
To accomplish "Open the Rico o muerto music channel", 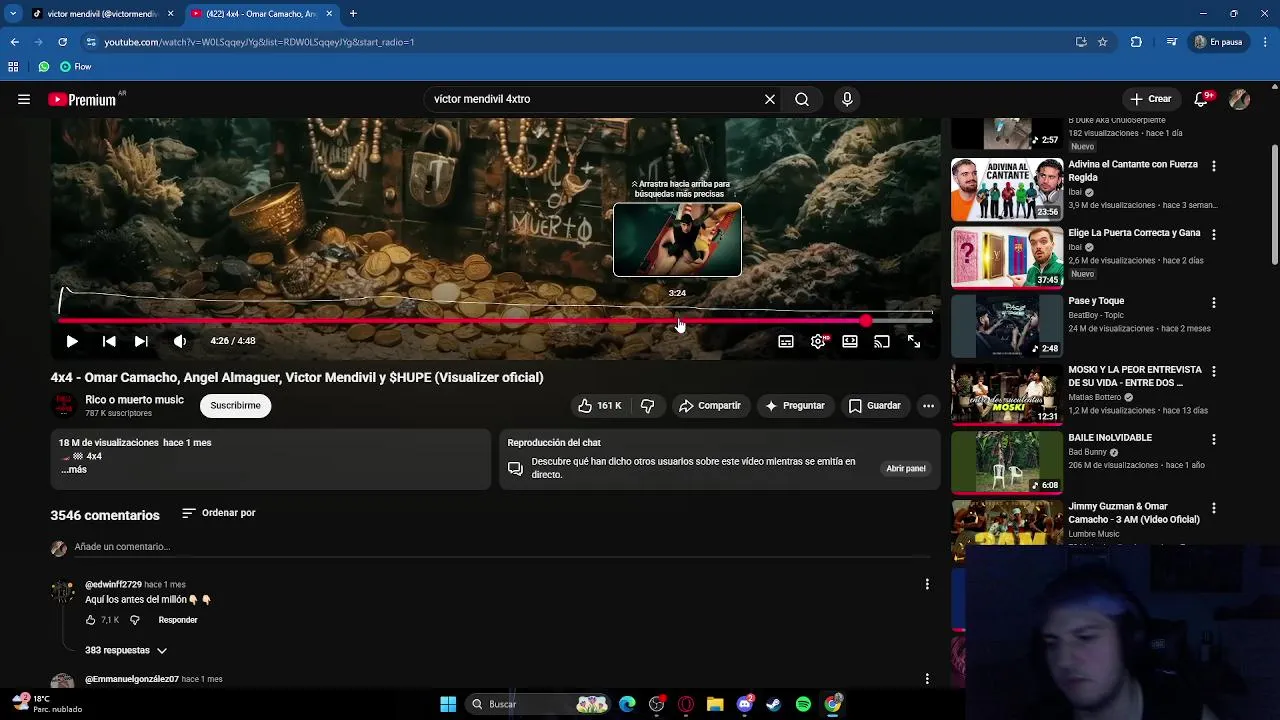I will (134, 400).
